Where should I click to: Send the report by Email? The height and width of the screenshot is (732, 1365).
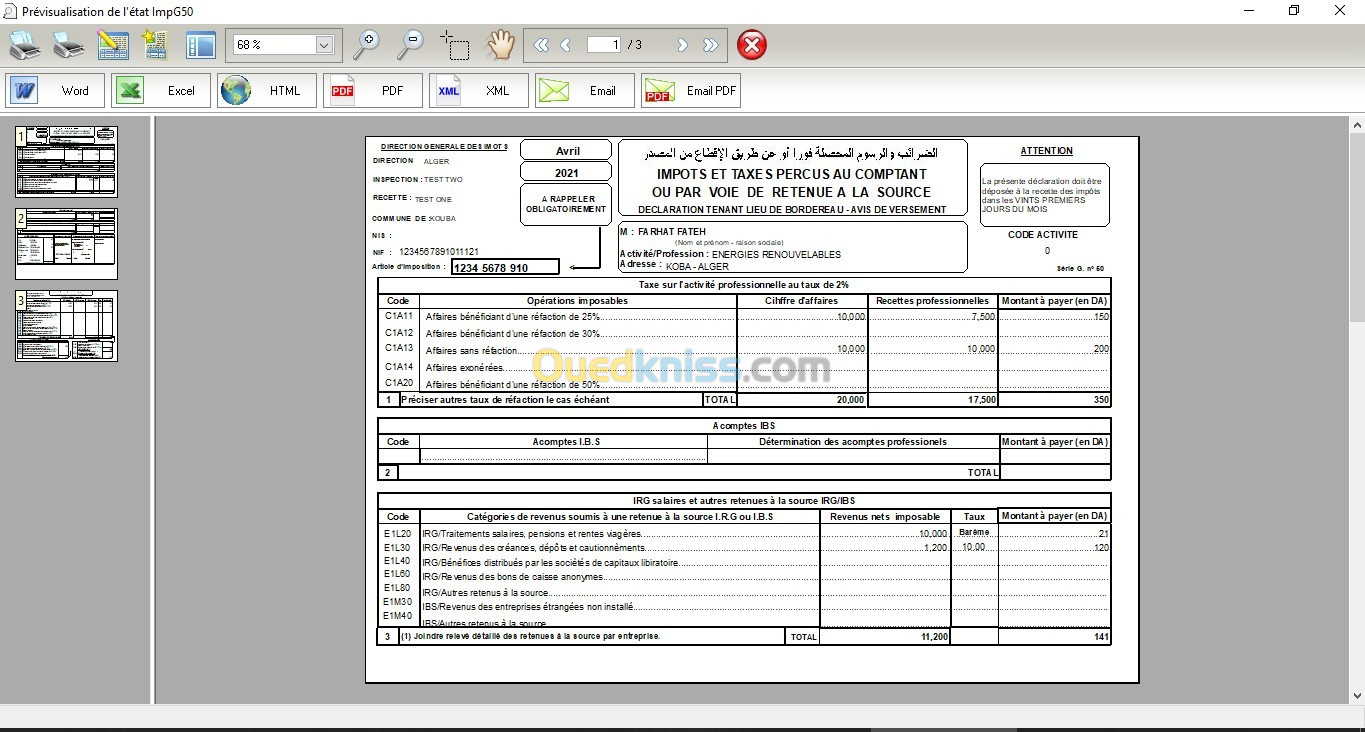click(585, 90)
